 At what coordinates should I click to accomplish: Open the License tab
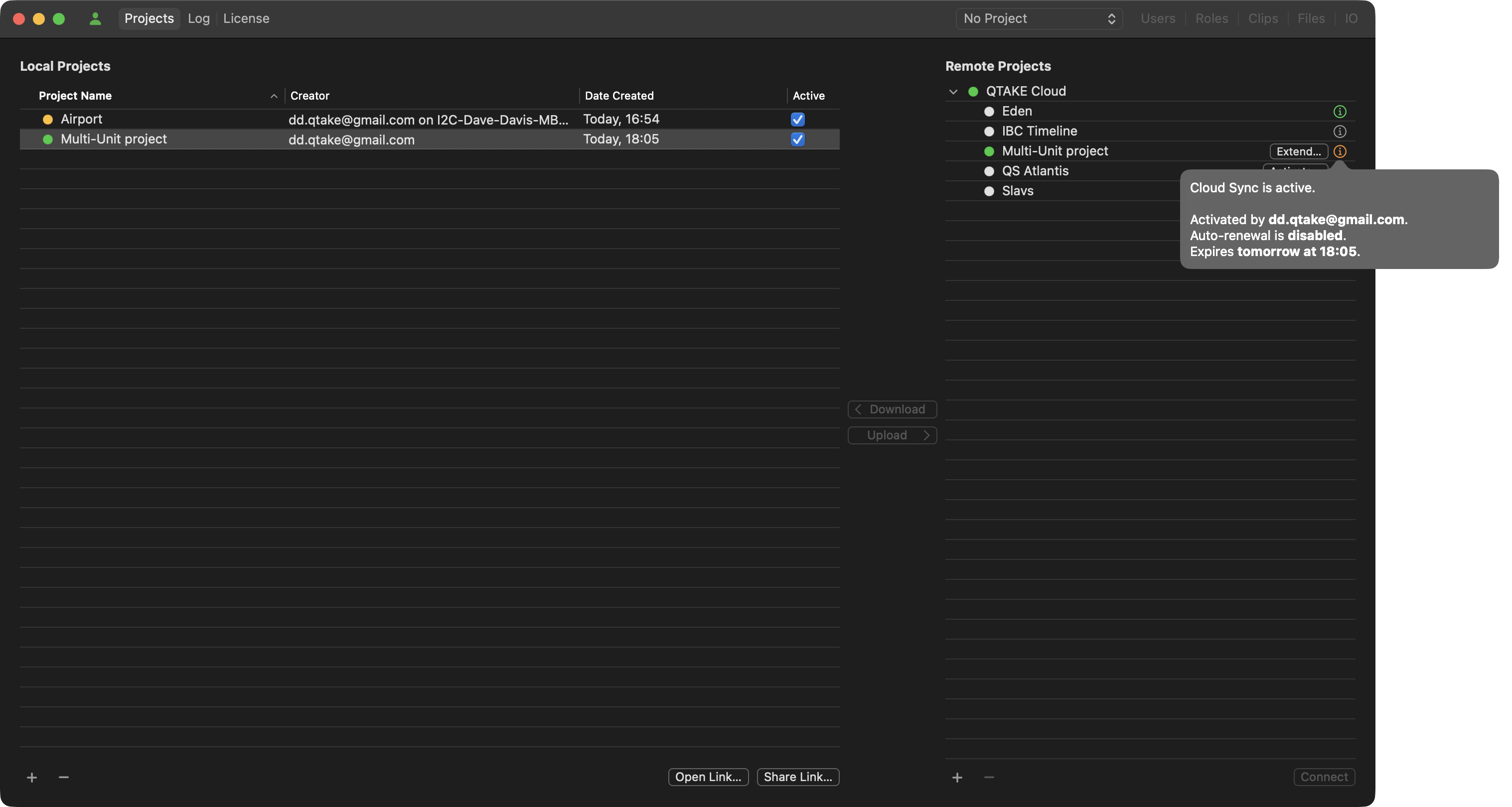click(x=246, y=19)
